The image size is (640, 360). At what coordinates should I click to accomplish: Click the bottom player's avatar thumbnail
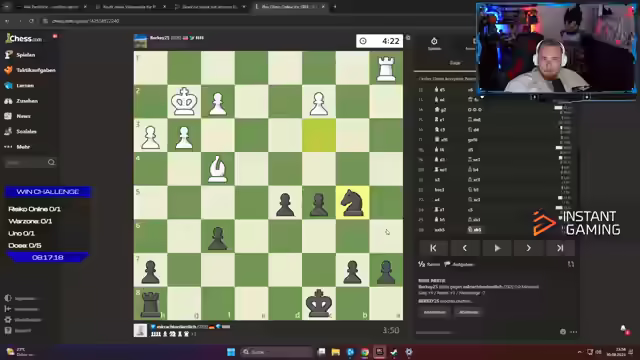point(140,330)
